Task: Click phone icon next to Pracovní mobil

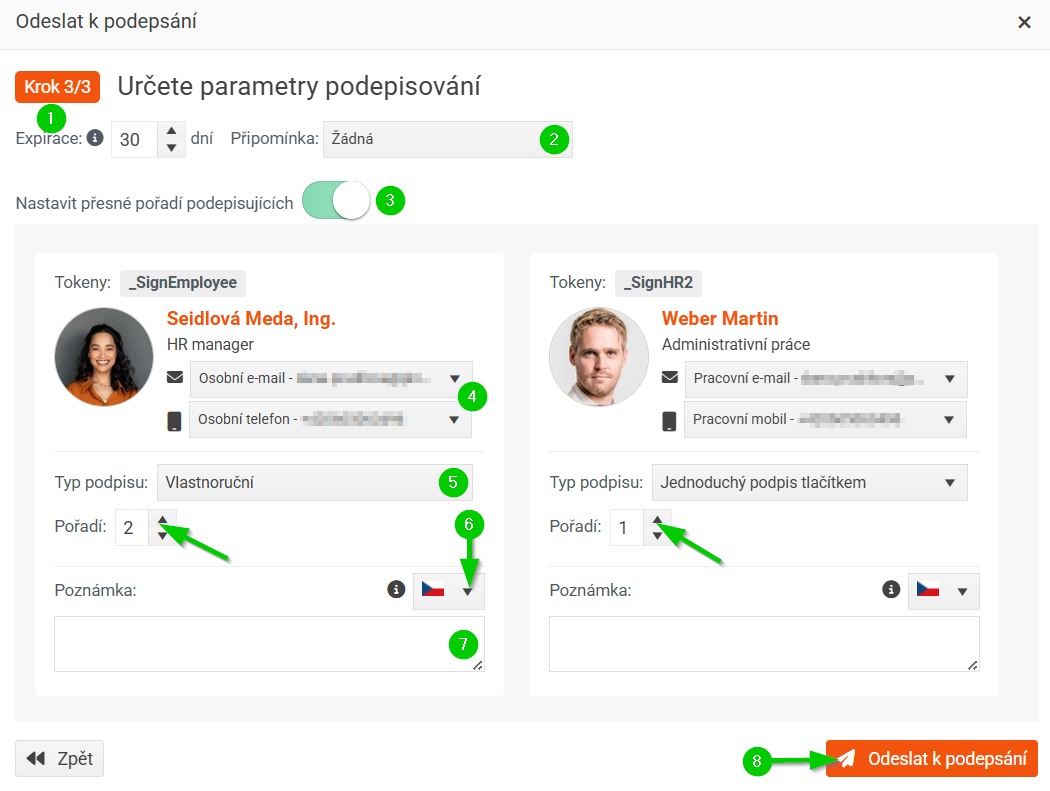Action: pos(669,421)
